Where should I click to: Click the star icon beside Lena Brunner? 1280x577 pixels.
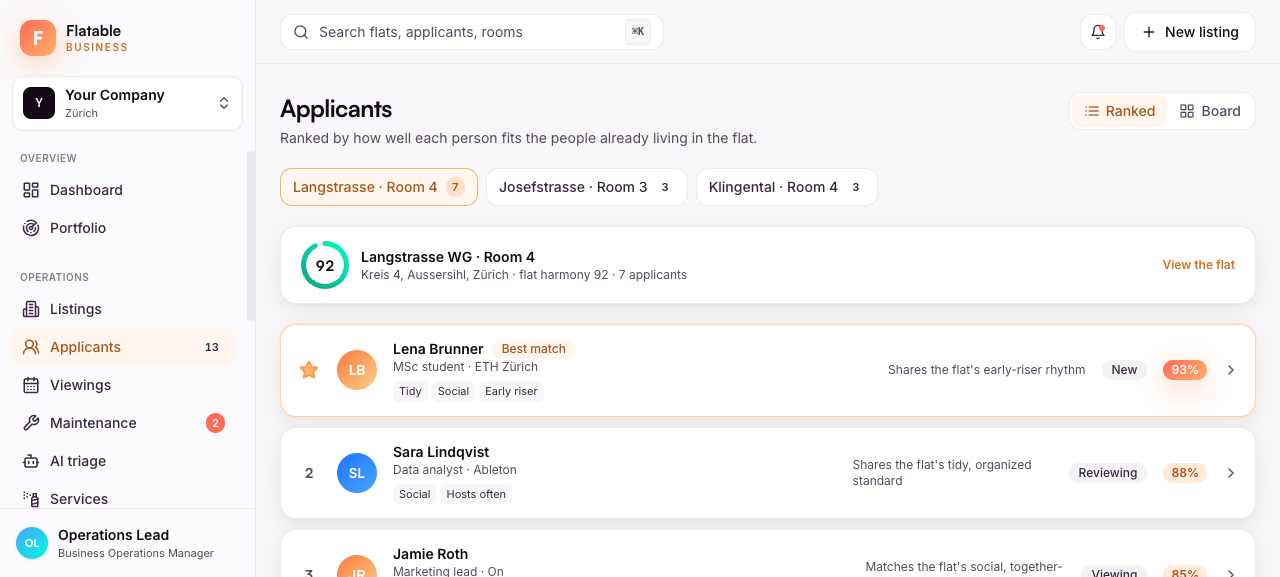point(309,370)
